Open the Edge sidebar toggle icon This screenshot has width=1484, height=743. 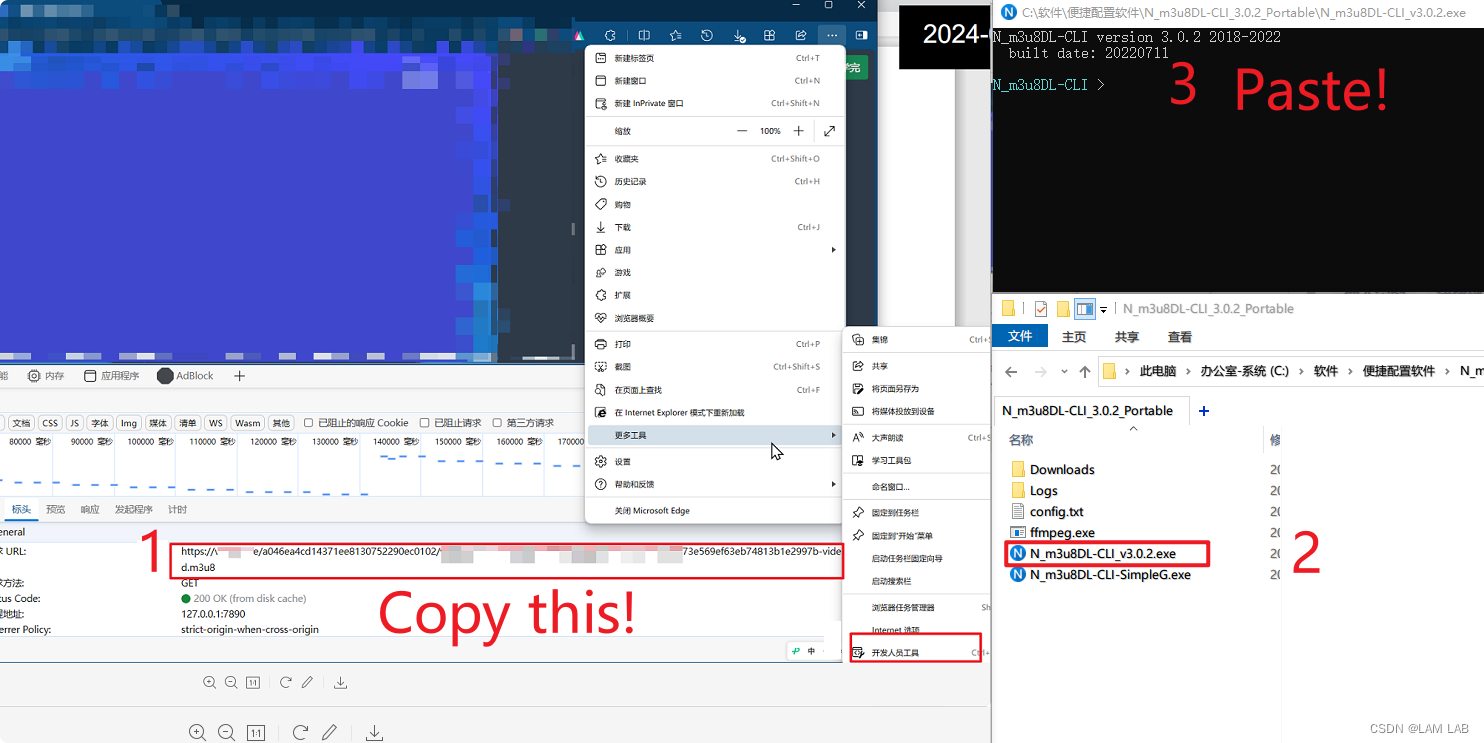(861, 35)
